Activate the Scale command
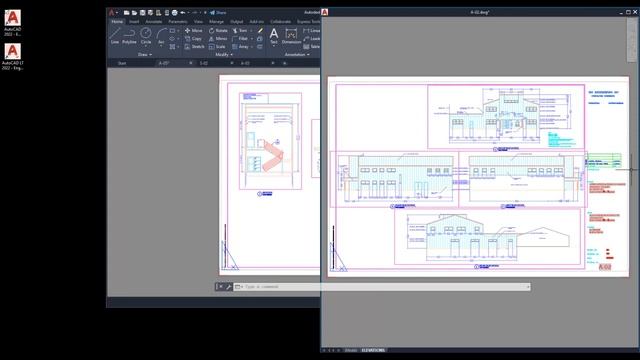 coord(217,47)
